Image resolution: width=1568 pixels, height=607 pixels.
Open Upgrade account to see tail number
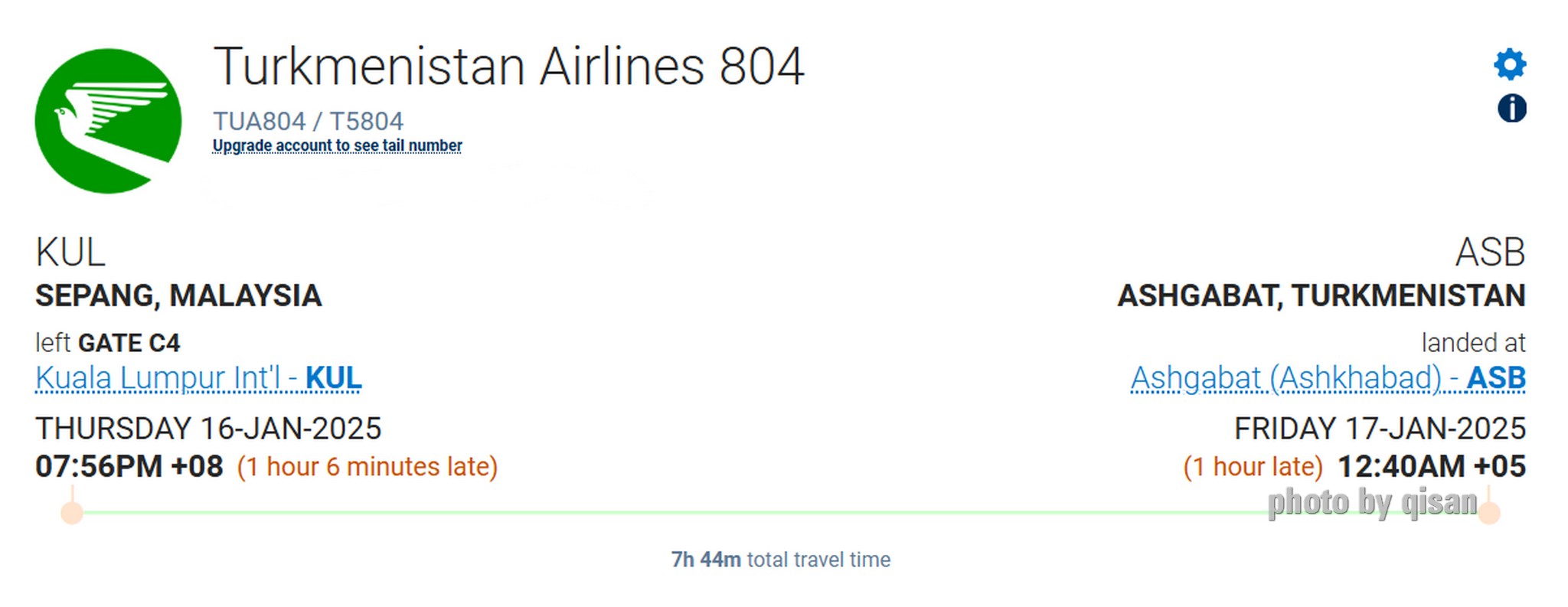[x=337, y=145]
